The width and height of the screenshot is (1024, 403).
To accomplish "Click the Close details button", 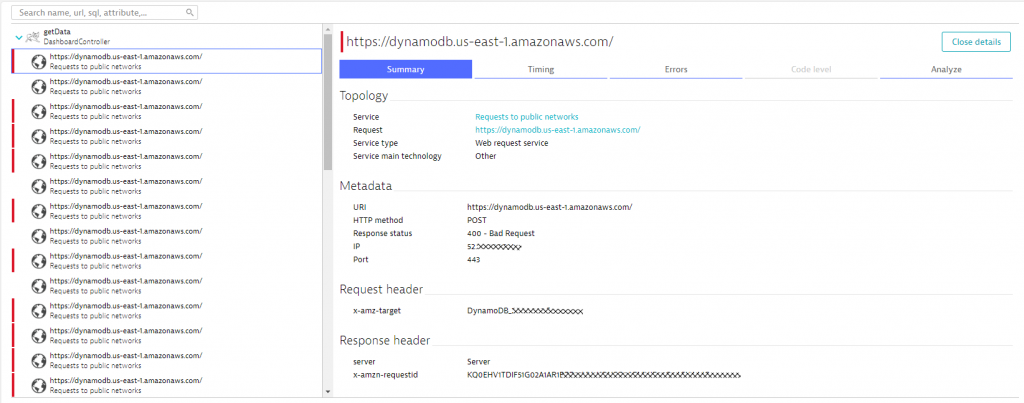I will pyautogui.click(x=976, y=42).
